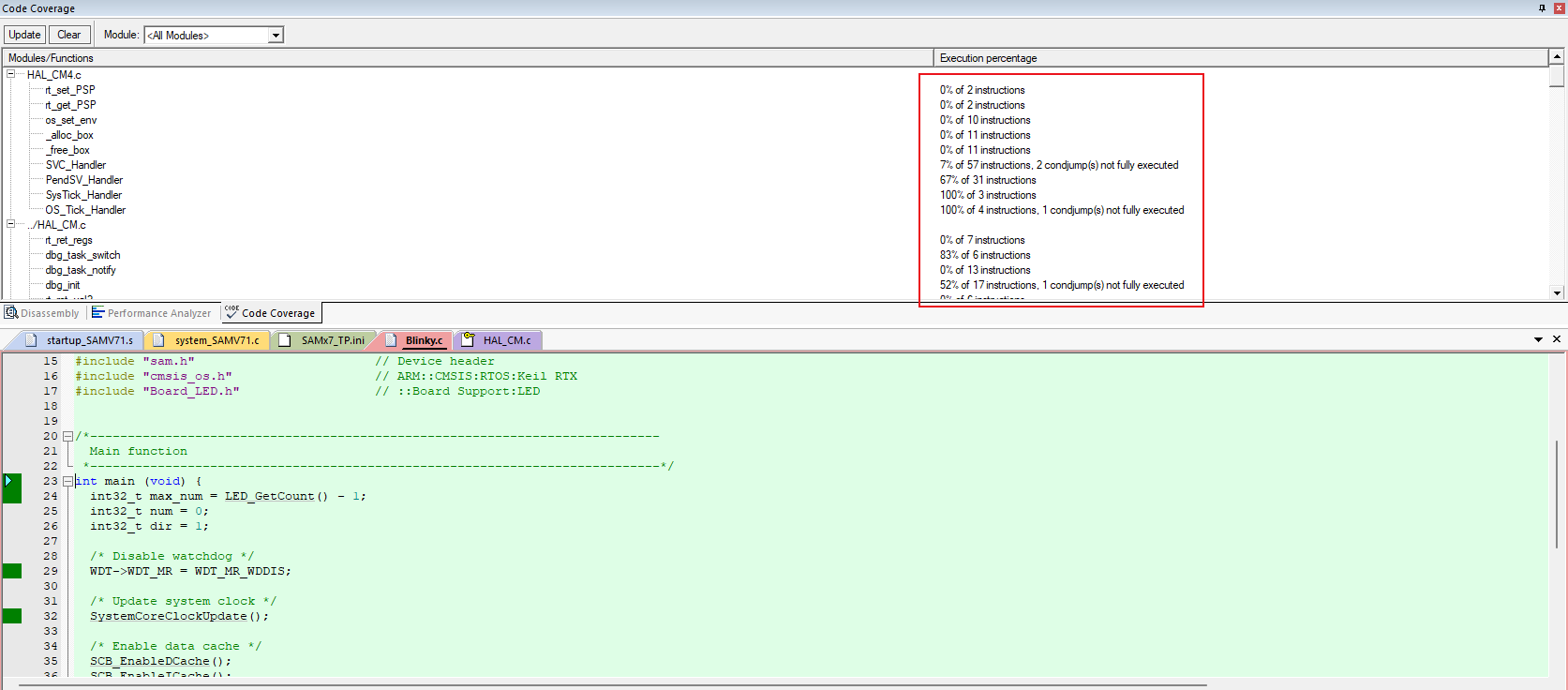
Task: Collapse the main function fold at line 23
Action: (67, 482)
